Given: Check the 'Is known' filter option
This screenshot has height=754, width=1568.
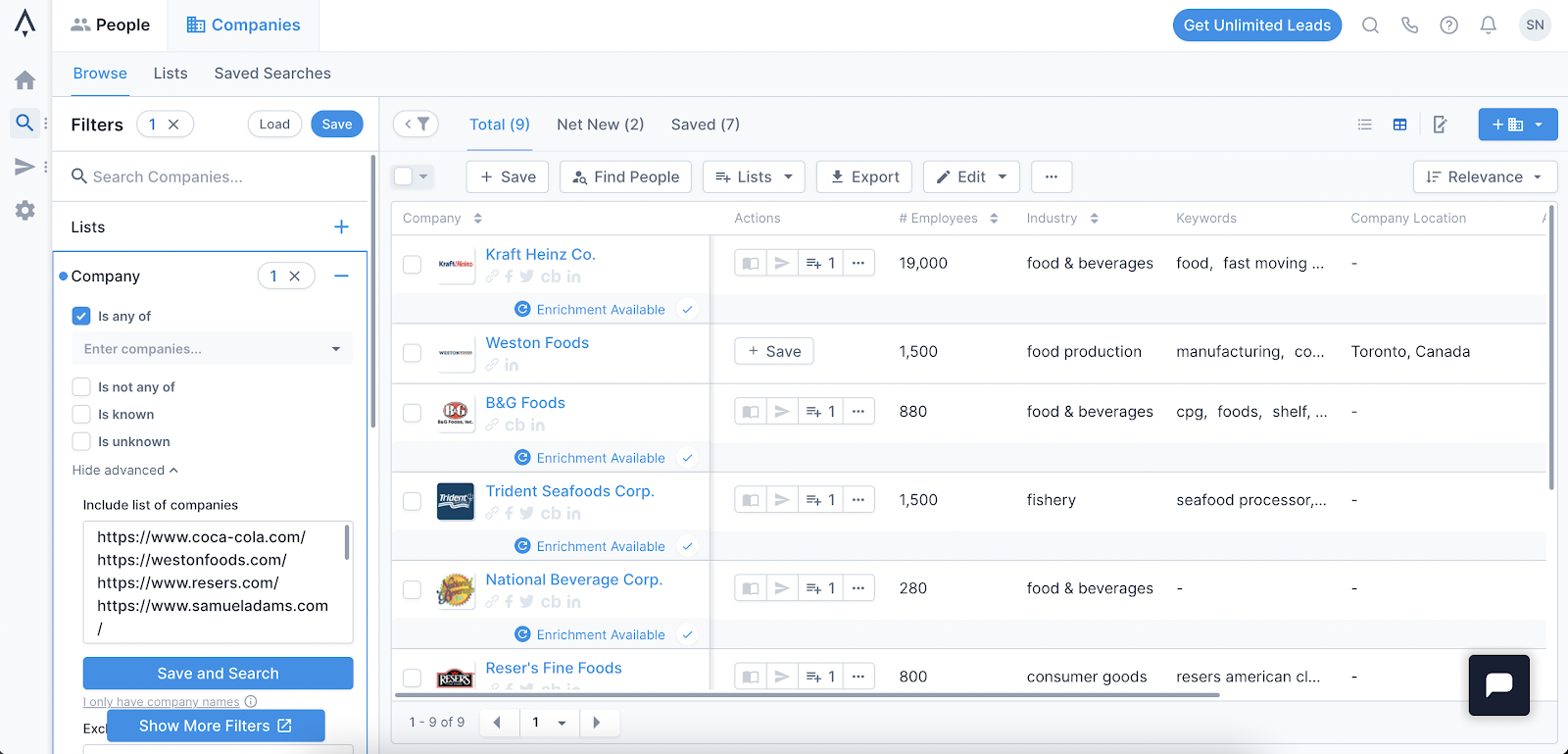Looking at the screenshot, I should pos(81,415).
